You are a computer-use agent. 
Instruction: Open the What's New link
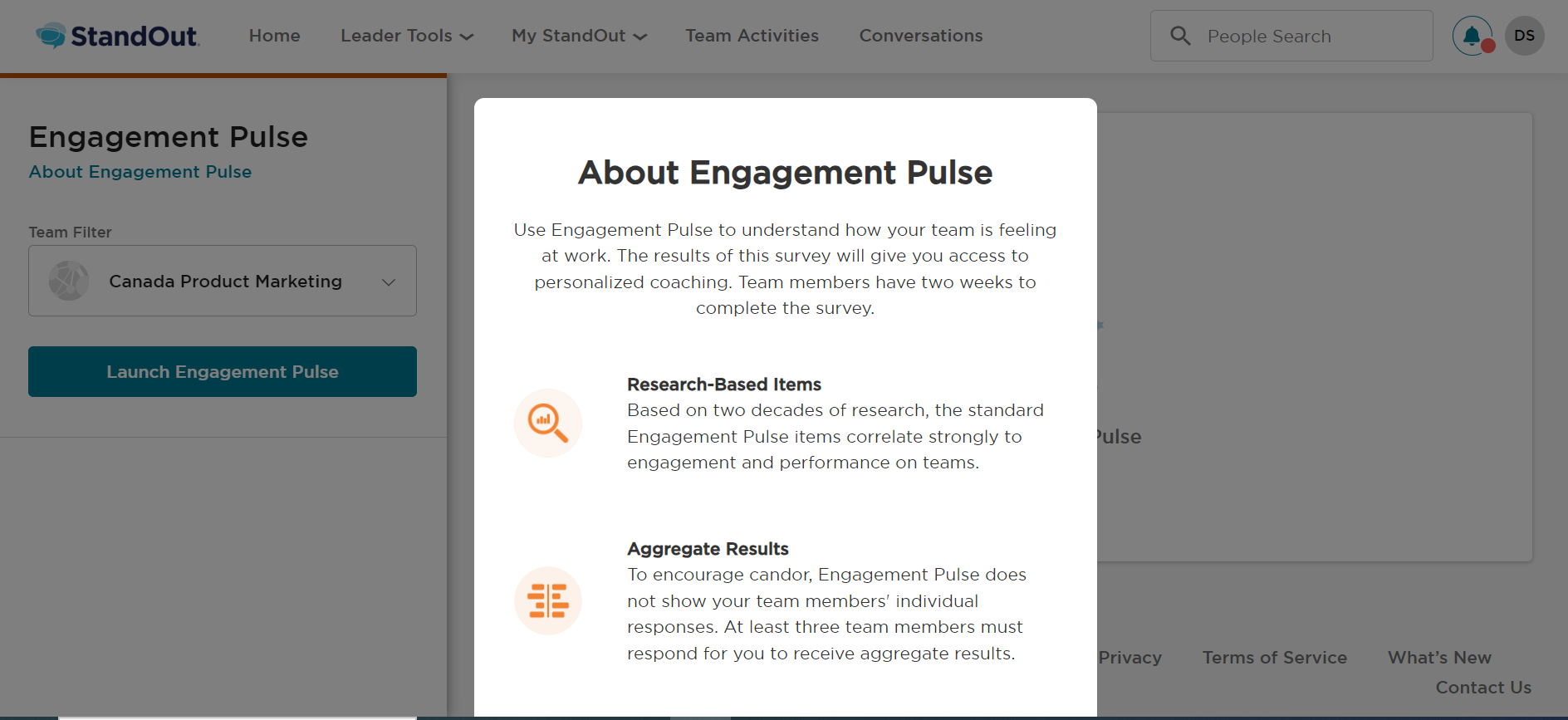[x=1439, y=658]
